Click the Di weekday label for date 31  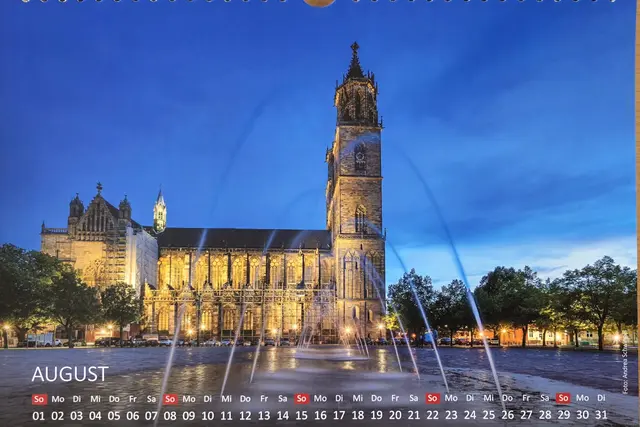[x=601, y=398]
